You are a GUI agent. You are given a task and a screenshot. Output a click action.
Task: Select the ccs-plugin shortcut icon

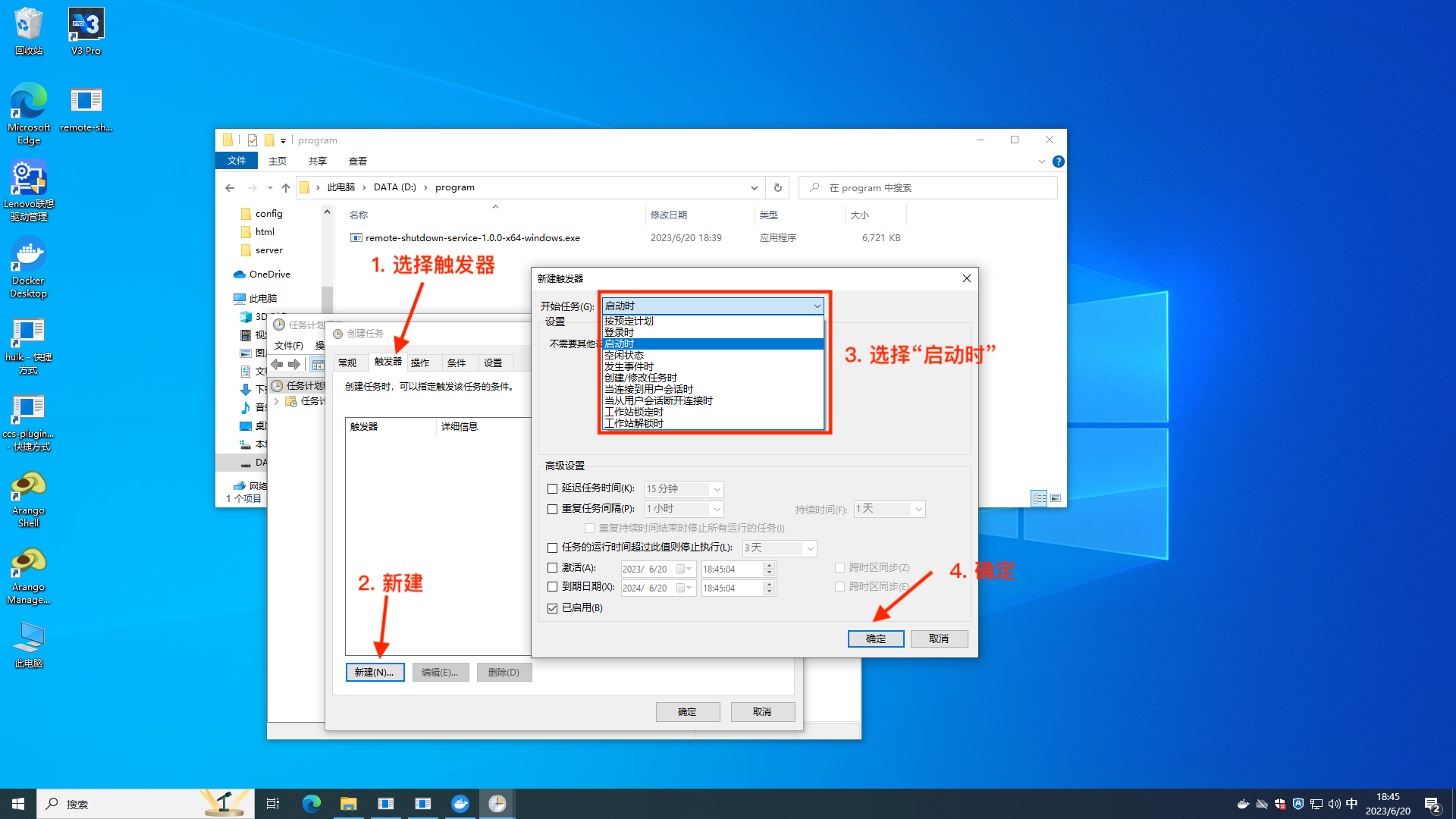coord(29,422)
